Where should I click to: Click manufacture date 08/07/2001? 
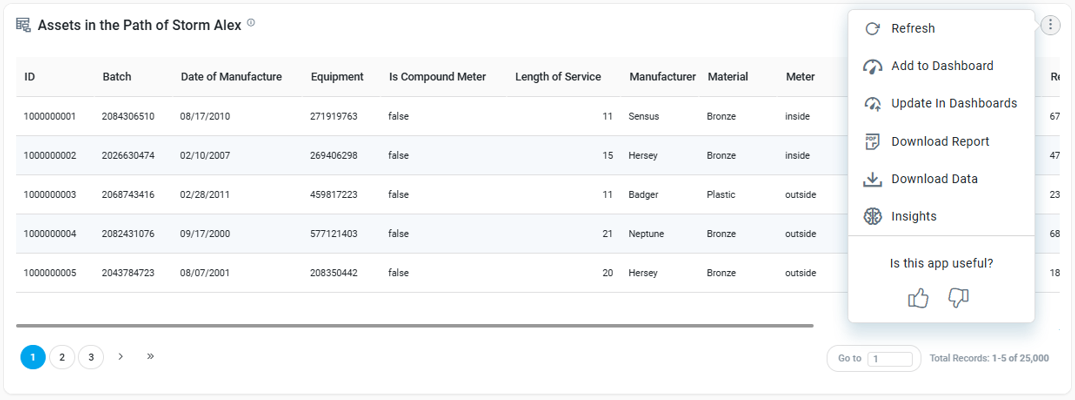tap(205, 273)
